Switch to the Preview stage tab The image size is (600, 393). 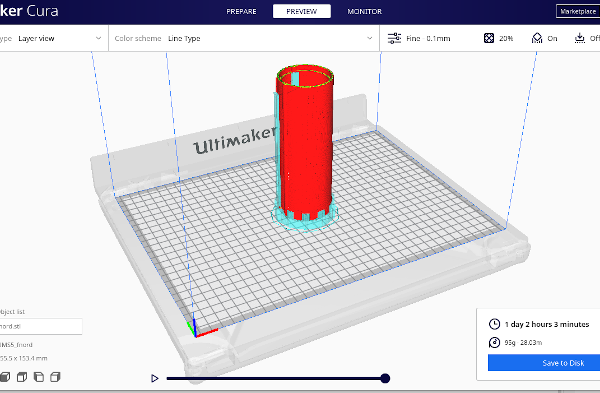coord(302,11)
